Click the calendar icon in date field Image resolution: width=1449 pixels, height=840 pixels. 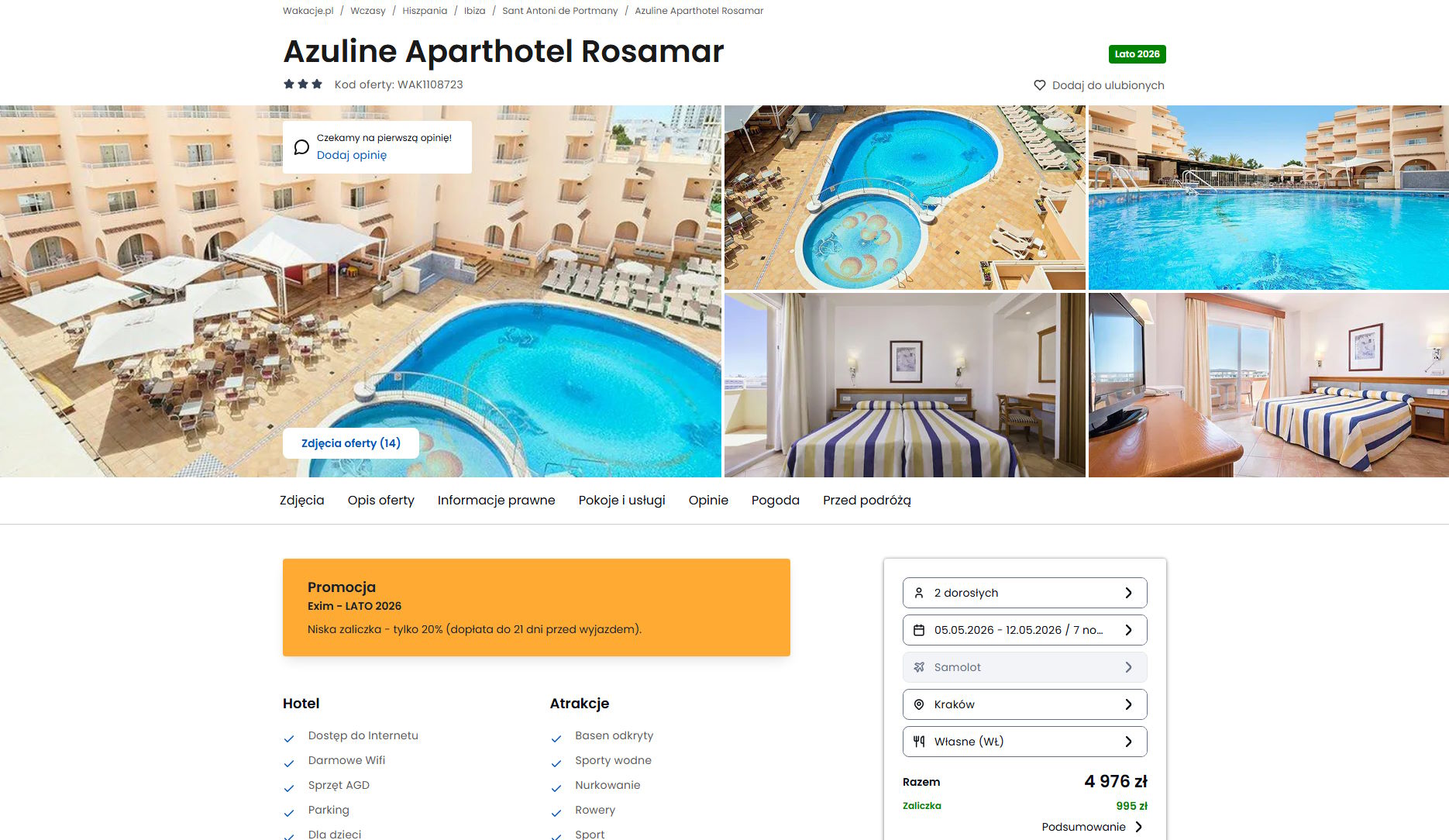tap(919, 630)
